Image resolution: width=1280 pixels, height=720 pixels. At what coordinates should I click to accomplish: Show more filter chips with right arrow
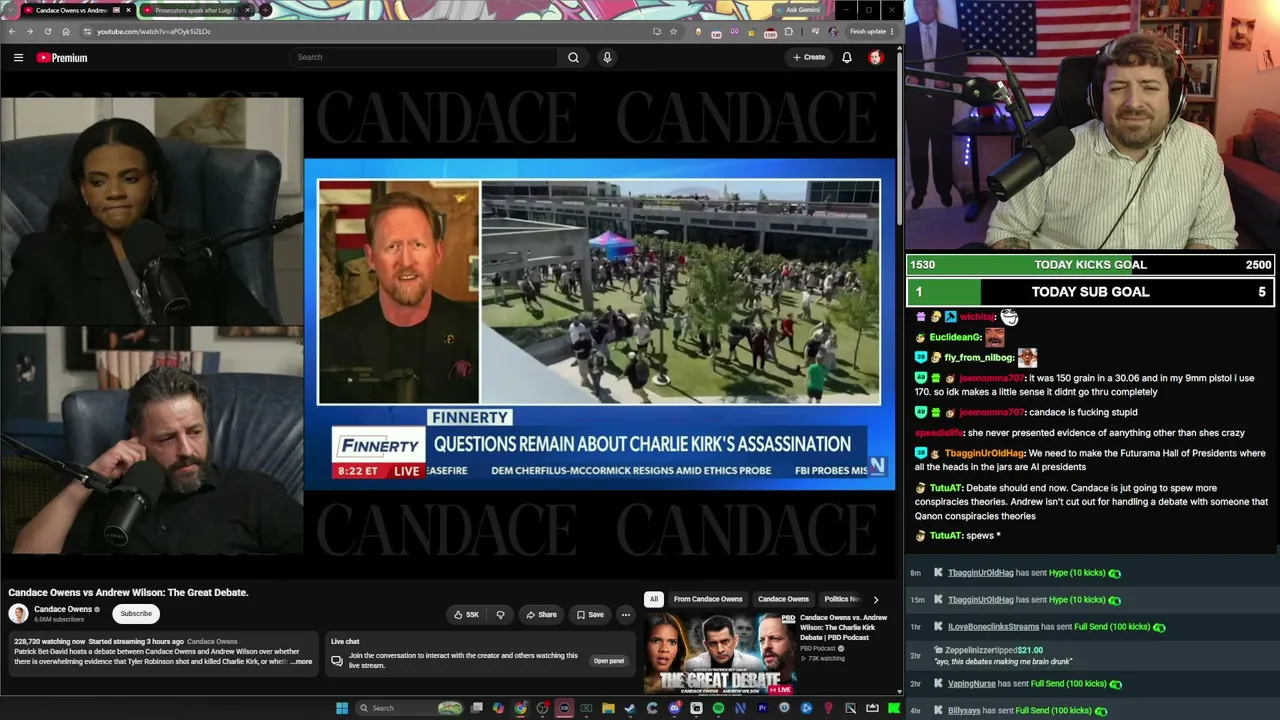[876, 599]
